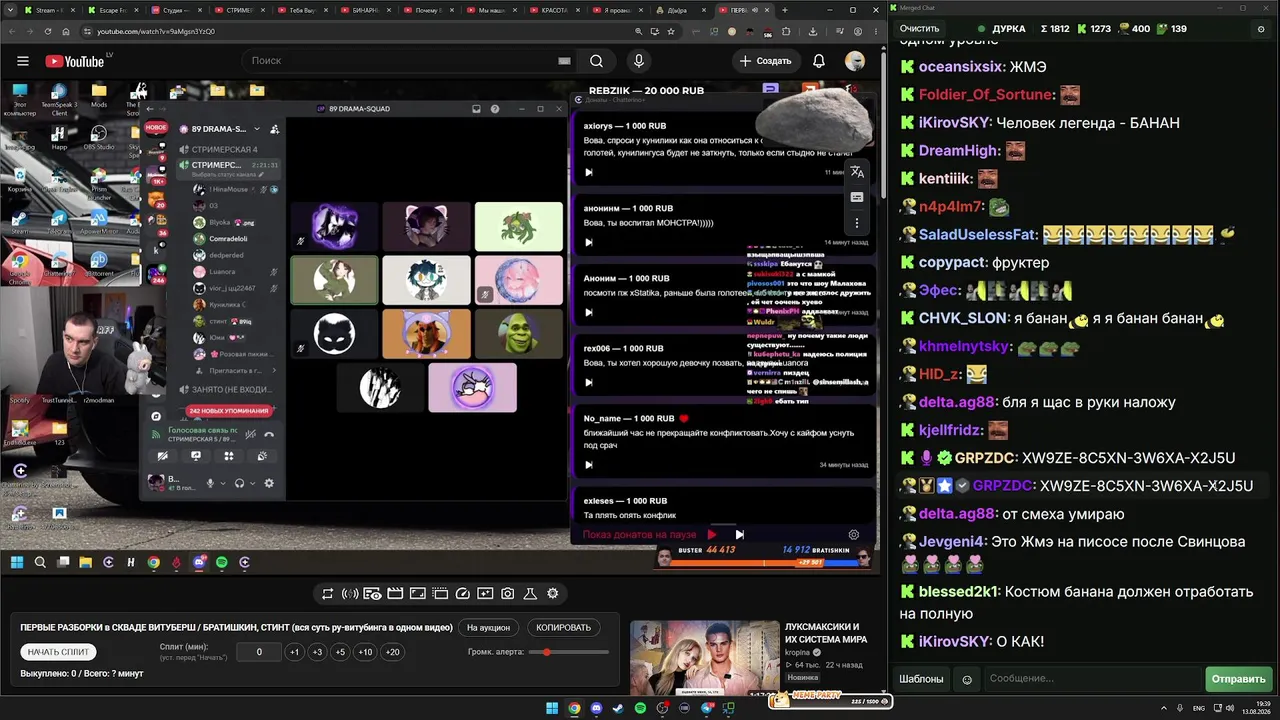Toggle Discord microphone mute

[x=210, y=483]
